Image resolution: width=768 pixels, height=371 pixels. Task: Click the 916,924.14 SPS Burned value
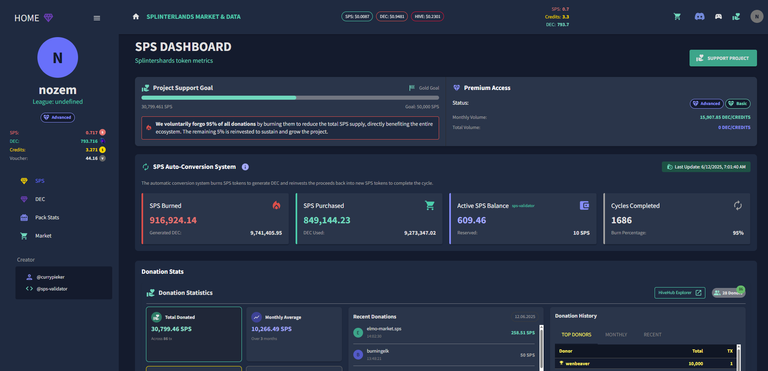click(173, 220)
